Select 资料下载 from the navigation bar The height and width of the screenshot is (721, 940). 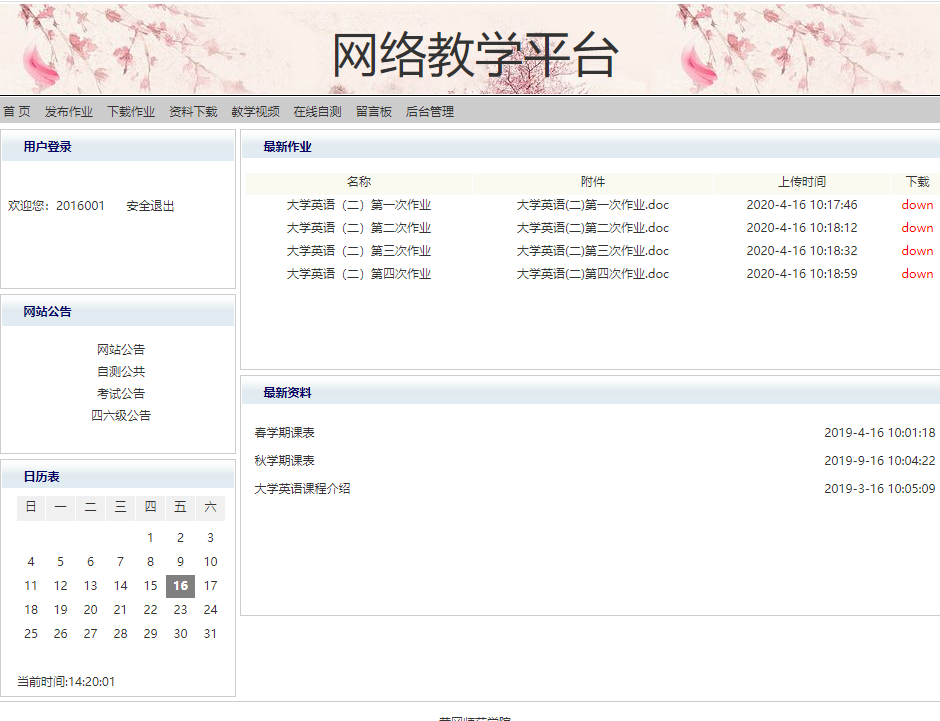pyautogui.click(x=193, y=112)
